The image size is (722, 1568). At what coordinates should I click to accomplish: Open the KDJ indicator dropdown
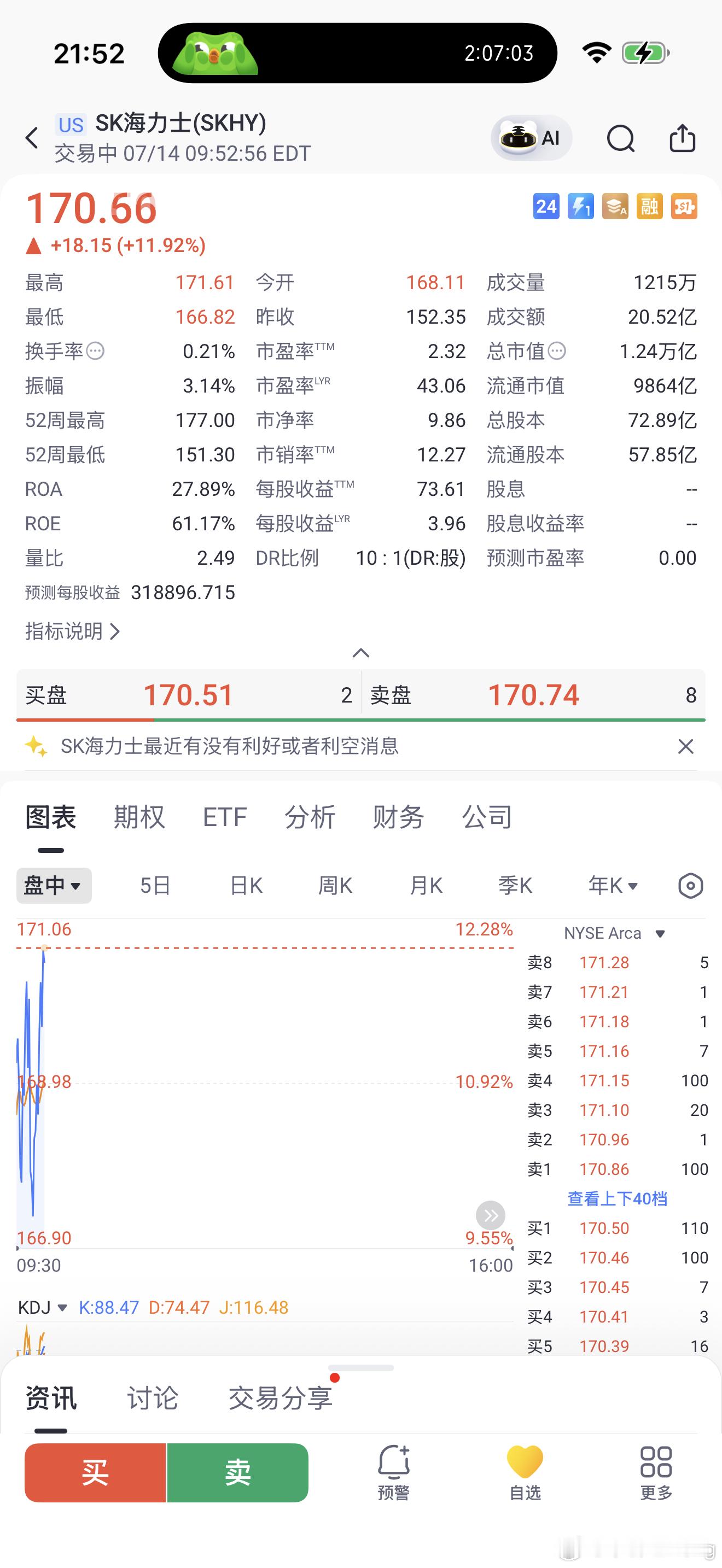coord(43,1307)
